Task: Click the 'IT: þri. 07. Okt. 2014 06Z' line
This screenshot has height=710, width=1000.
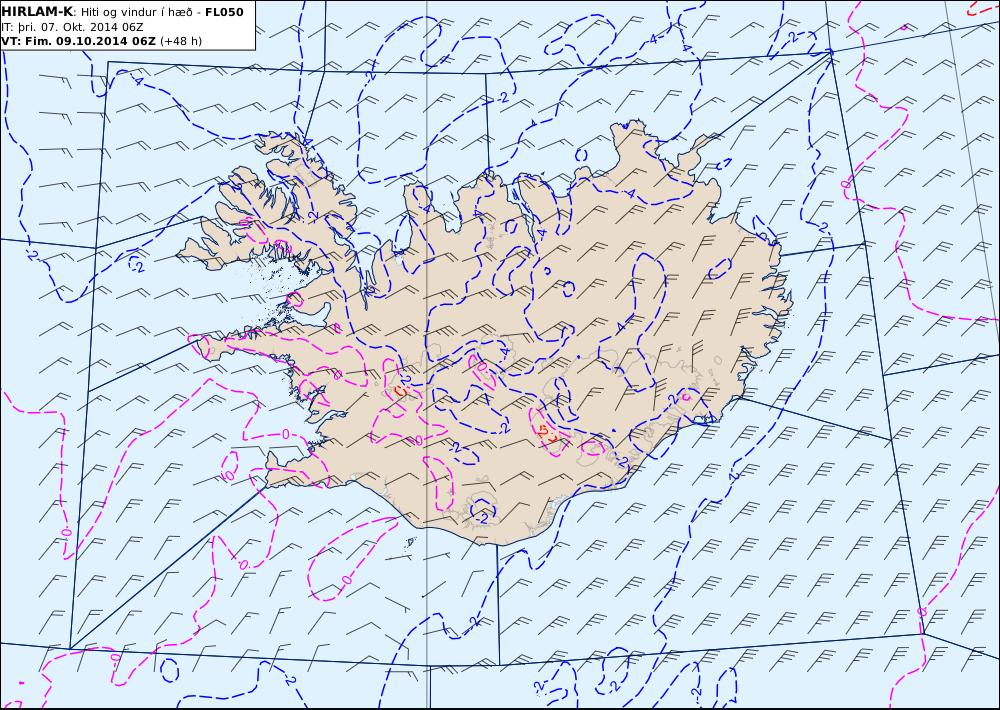Action: pos(72,27)
